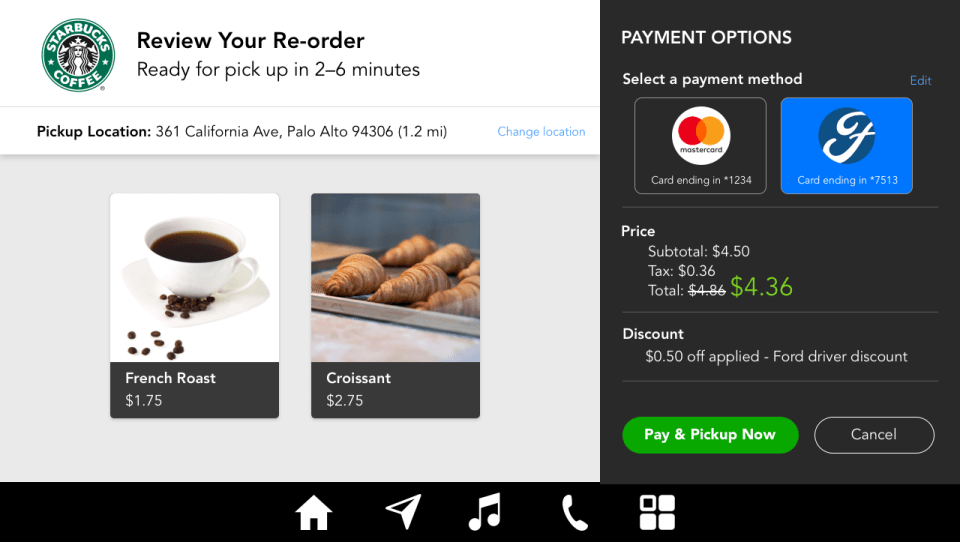Select Mastercard card ending in *1234
The image size is (960, 542).
(x=701, y=145)
